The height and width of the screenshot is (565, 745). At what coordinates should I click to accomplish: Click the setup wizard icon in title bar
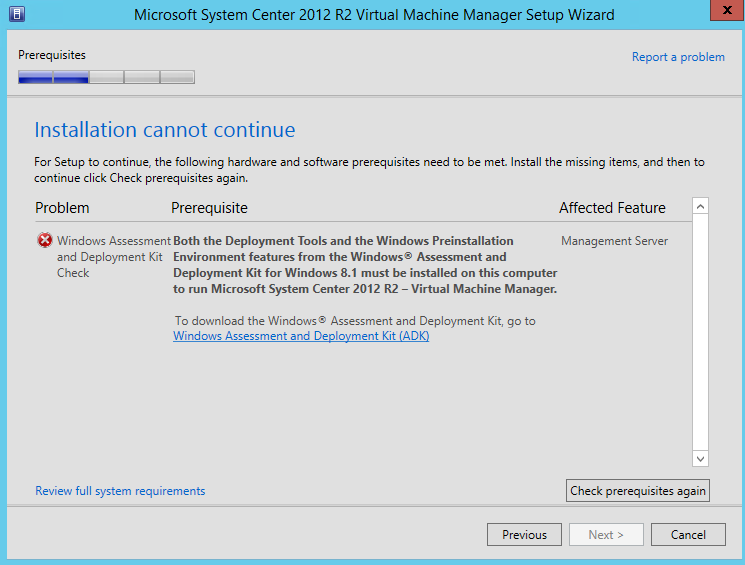(17, 14)
